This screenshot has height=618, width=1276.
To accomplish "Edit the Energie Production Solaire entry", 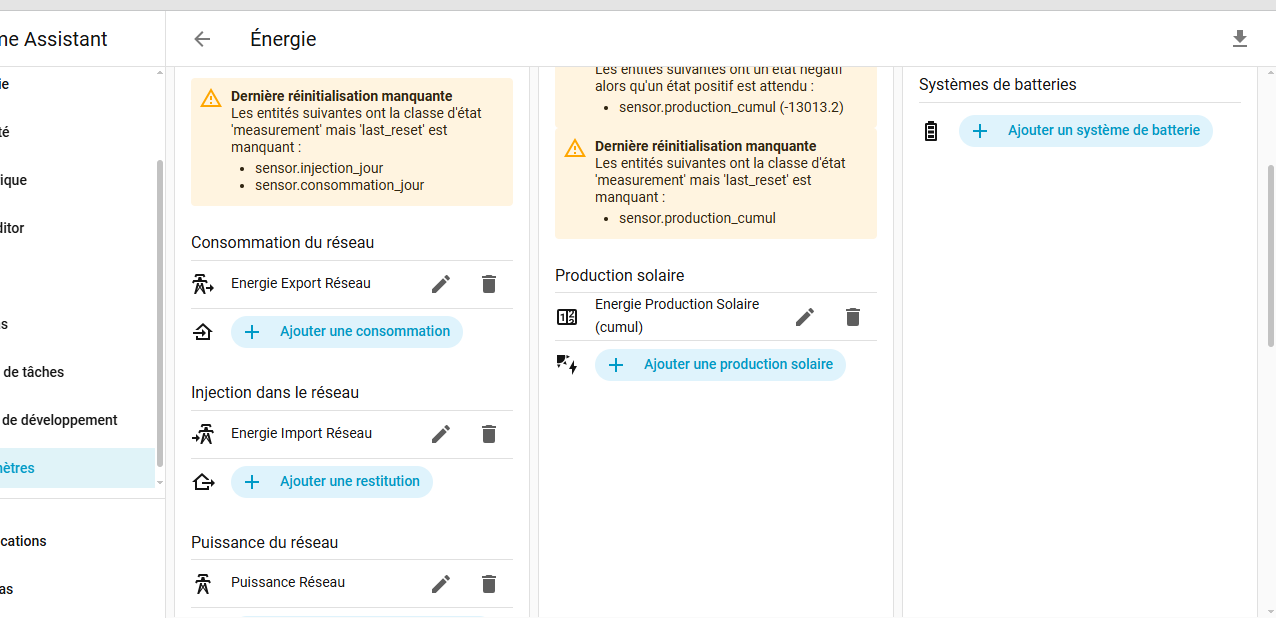I will 805,317.
